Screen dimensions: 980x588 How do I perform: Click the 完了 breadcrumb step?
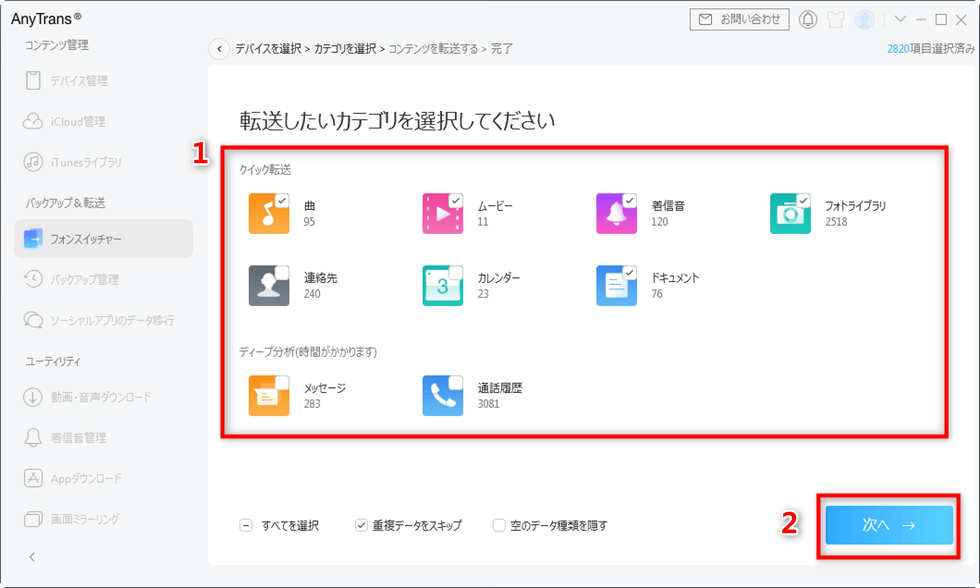pos(501,49)
